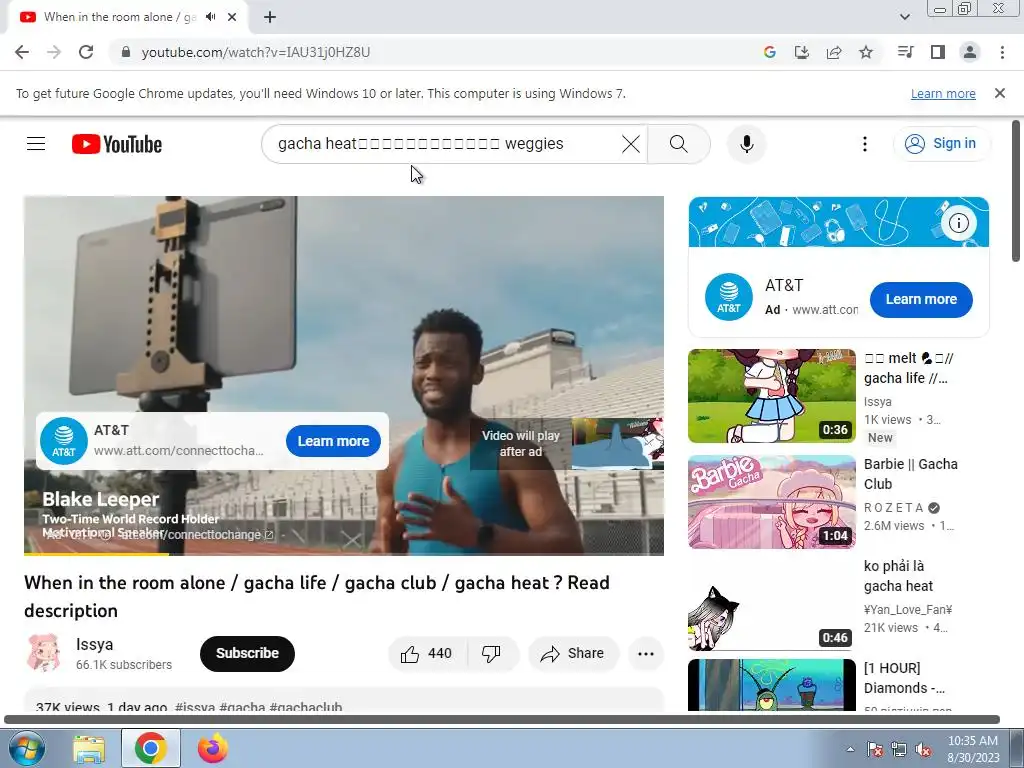Open ad info icon on sidebar banner

point(958,223)
